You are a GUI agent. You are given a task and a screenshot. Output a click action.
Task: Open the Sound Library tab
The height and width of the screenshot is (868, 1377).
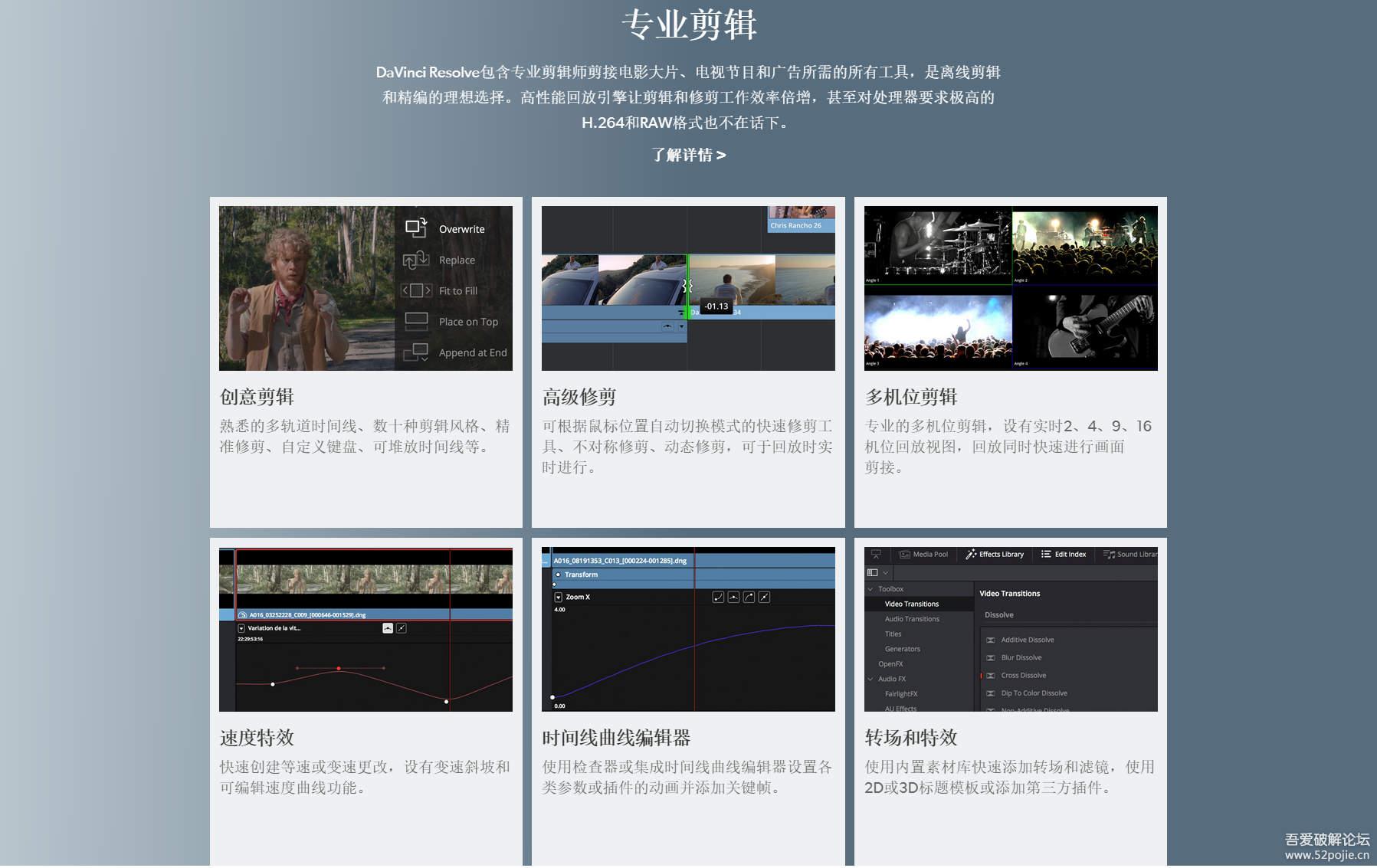[1130, 554]
